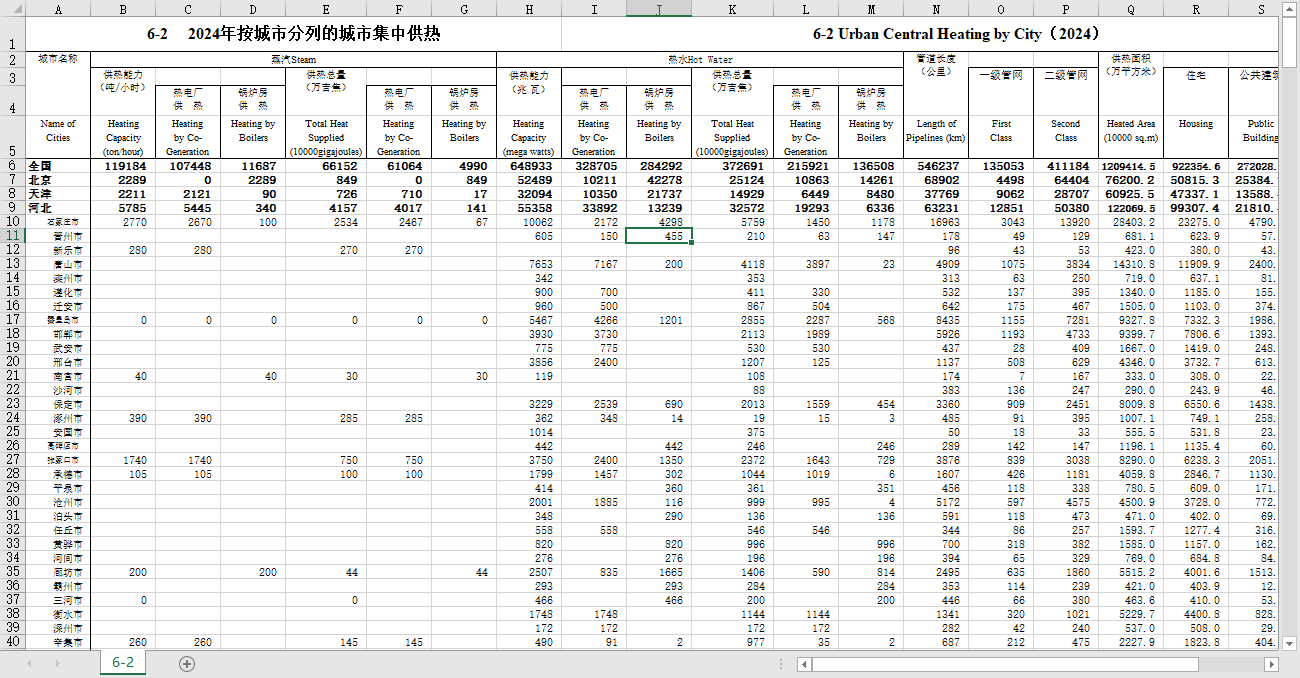
Task: Click the '热水Hot Water' header cell
Action: coord(700,60)
